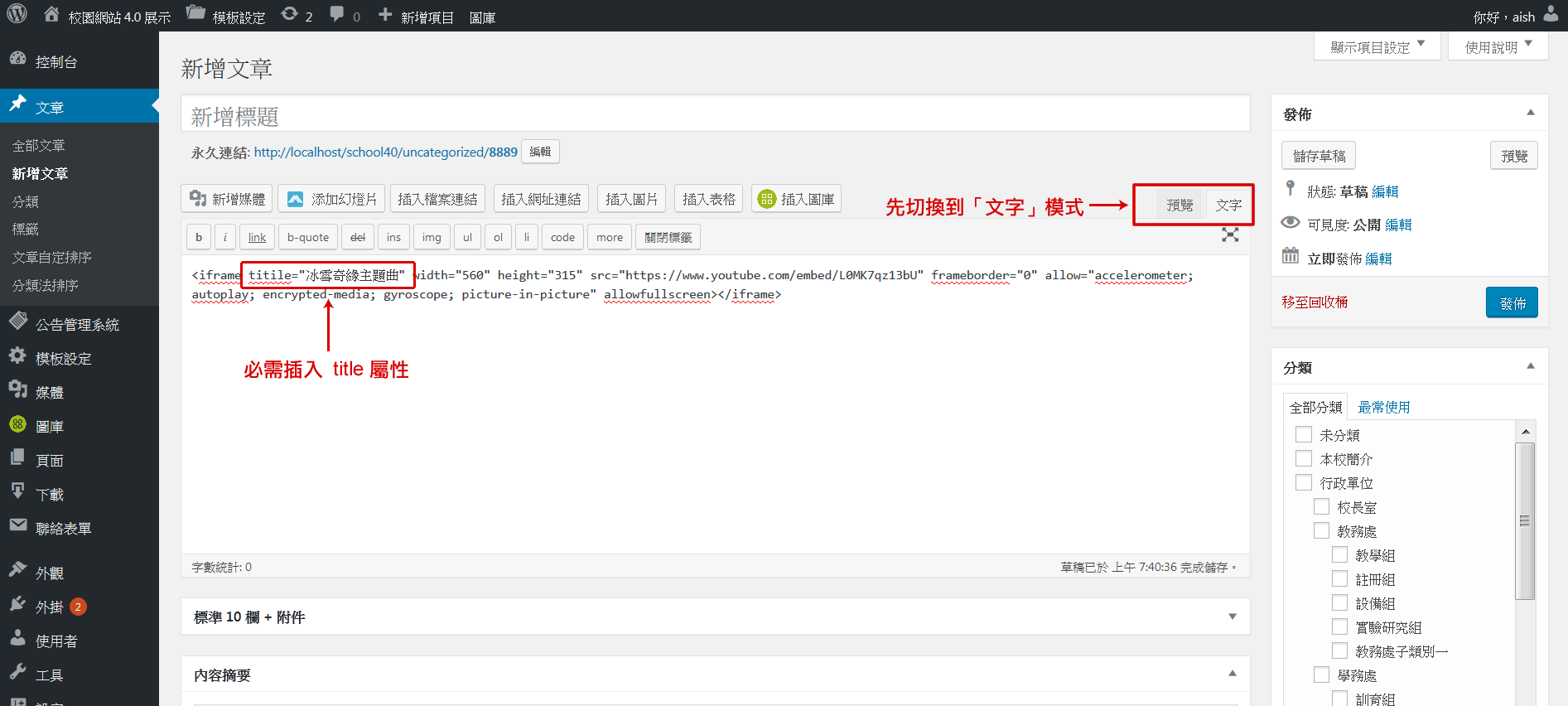Open the comments bubble icon
Image resolution: width=1568 pixels, height=706 pixels.
336,15
